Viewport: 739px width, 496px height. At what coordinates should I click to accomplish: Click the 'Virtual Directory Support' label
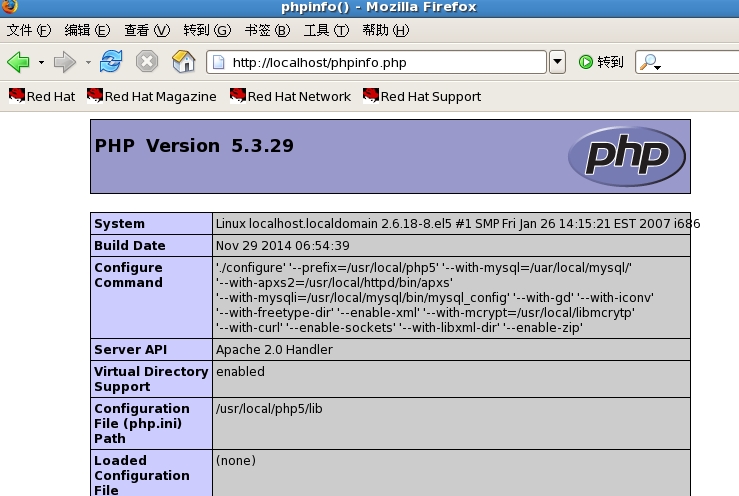pos(151,379)
